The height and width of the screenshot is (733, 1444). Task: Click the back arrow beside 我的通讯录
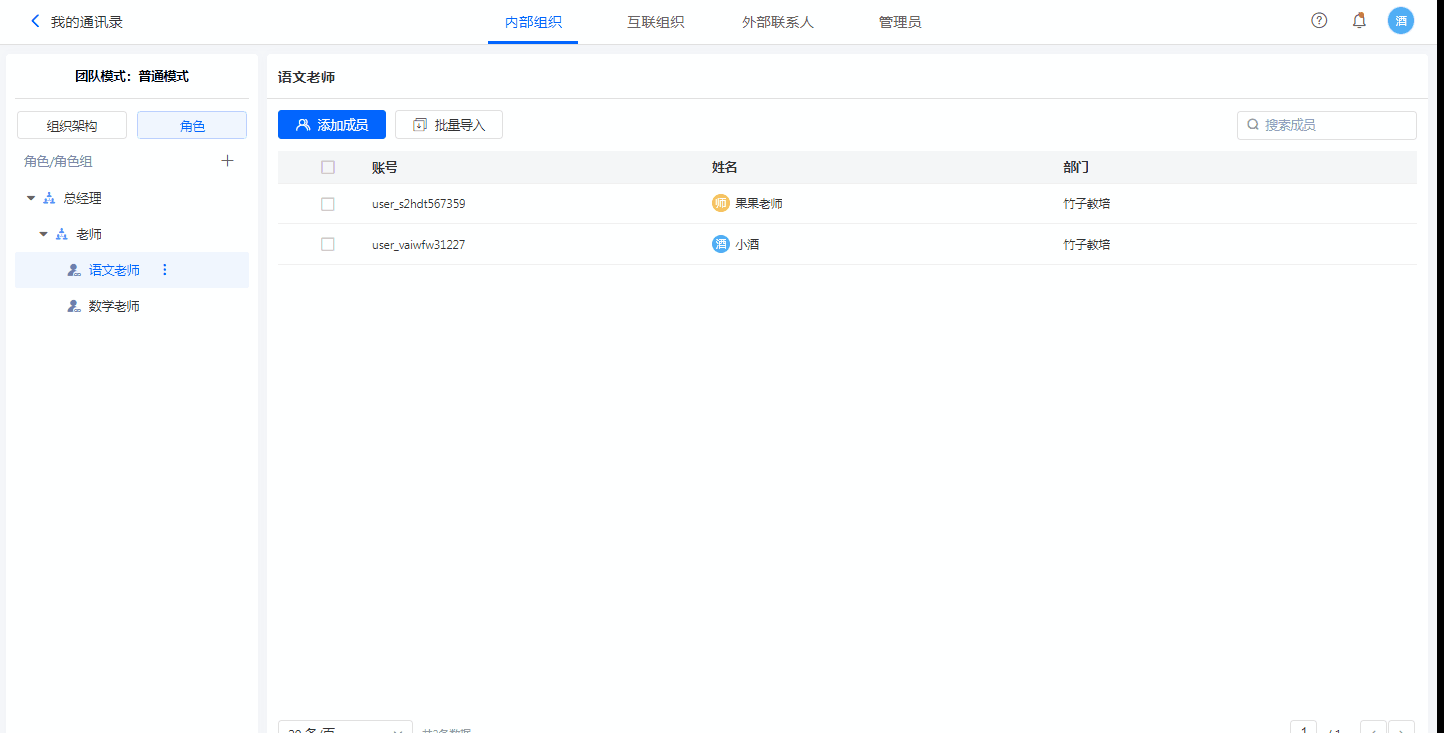pos(36,21)
